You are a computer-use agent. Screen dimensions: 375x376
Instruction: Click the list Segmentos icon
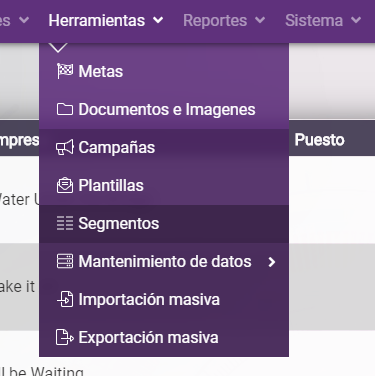(x=65, y=223)
